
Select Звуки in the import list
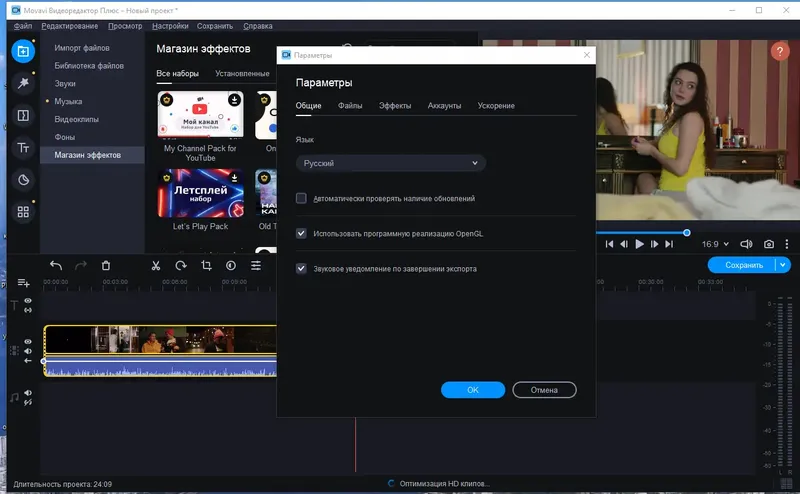pos(65,84)
